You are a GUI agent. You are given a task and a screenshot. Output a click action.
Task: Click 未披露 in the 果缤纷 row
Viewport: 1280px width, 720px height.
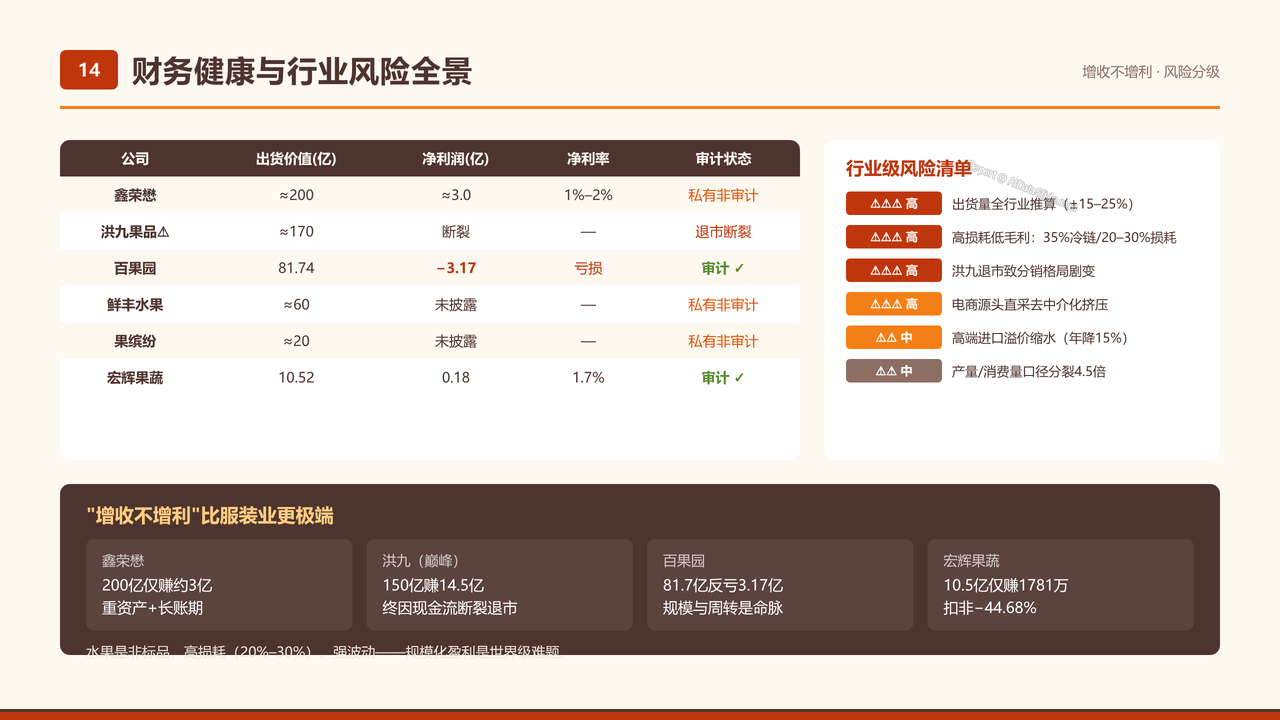click(455, 341)
